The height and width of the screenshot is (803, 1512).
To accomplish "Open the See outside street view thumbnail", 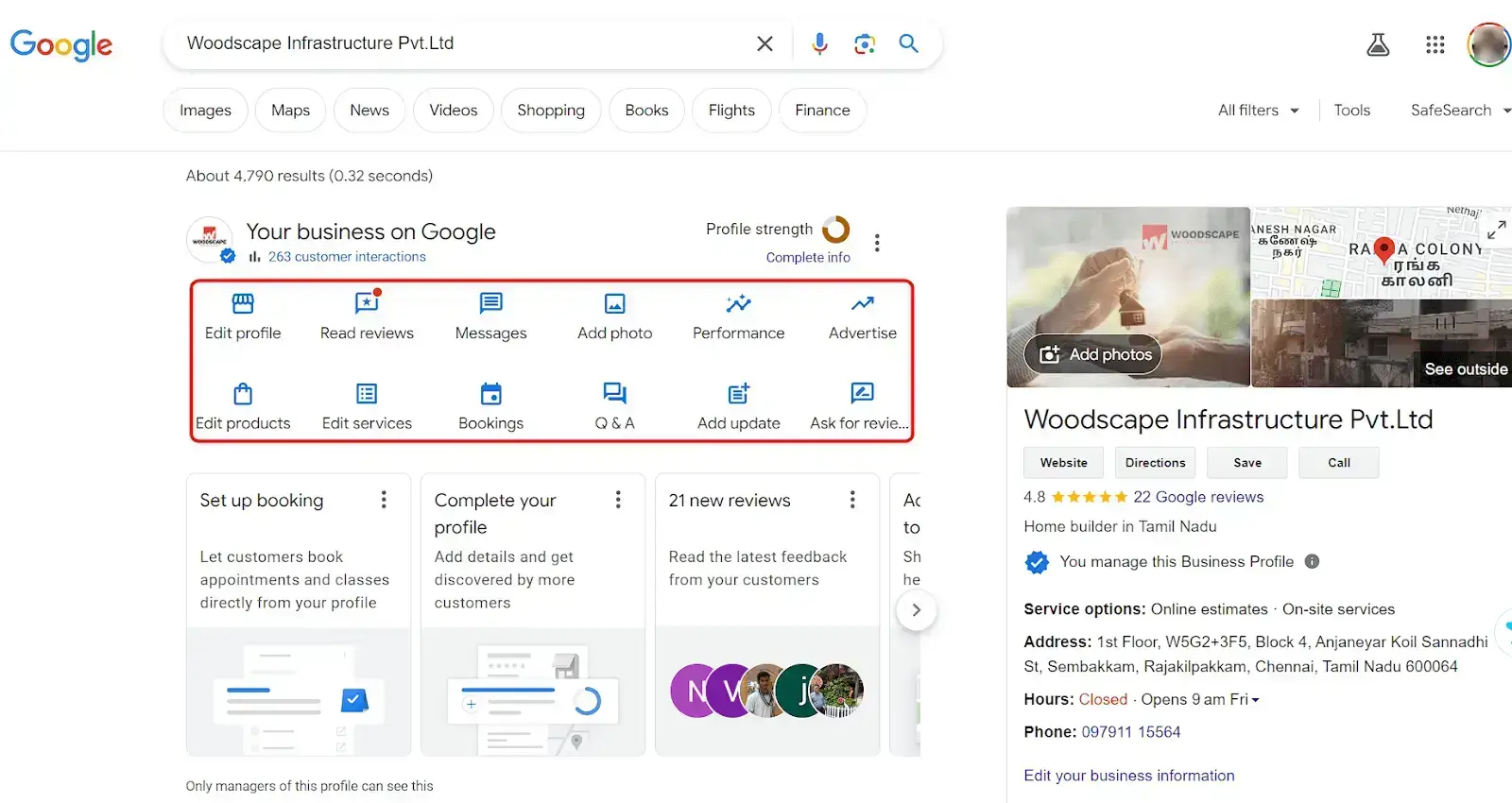I will pyautogui.click(x=1382, y=344).
